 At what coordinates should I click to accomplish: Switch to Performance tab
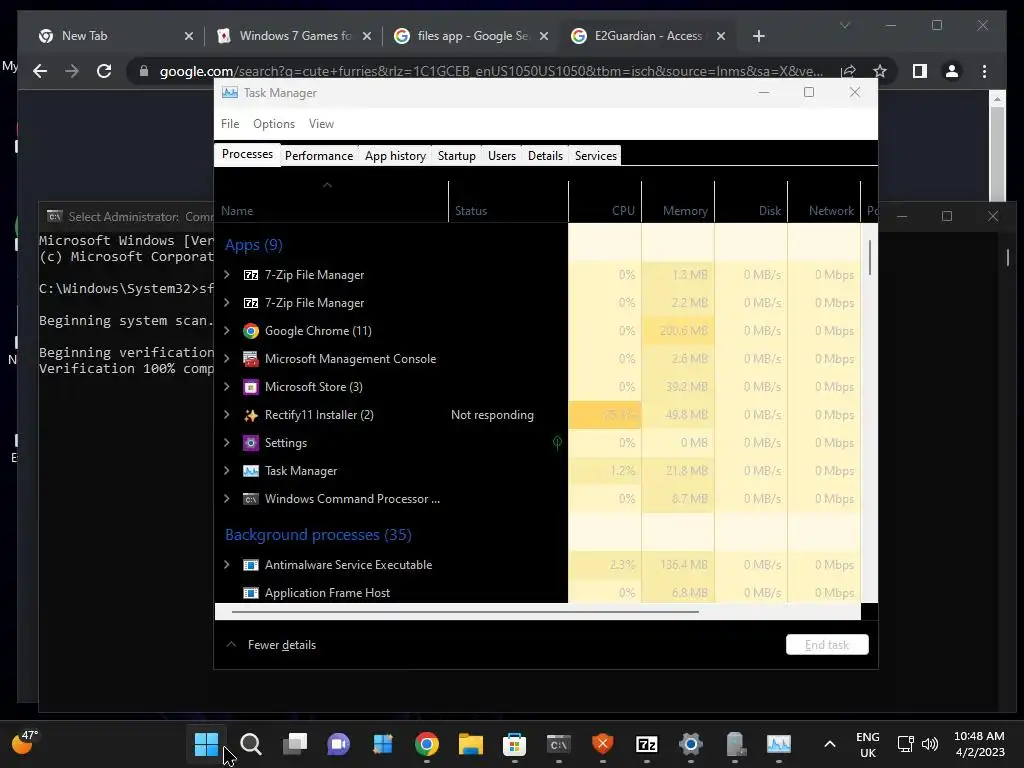[x=319, y=155]
